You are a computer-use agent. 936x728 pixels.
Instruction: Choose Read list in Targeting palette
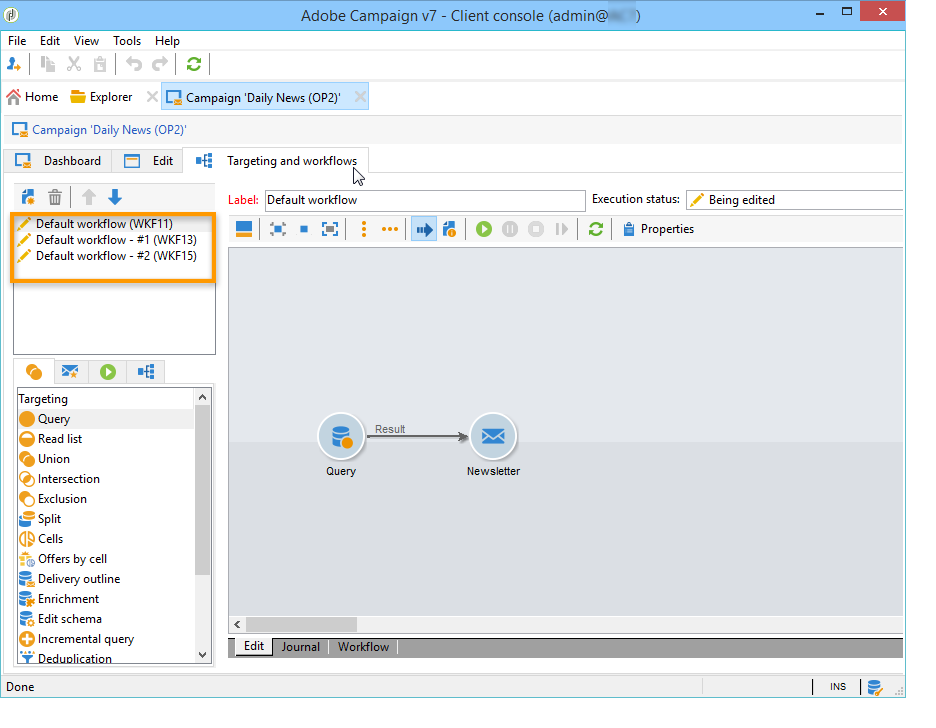tap(60, 439)
